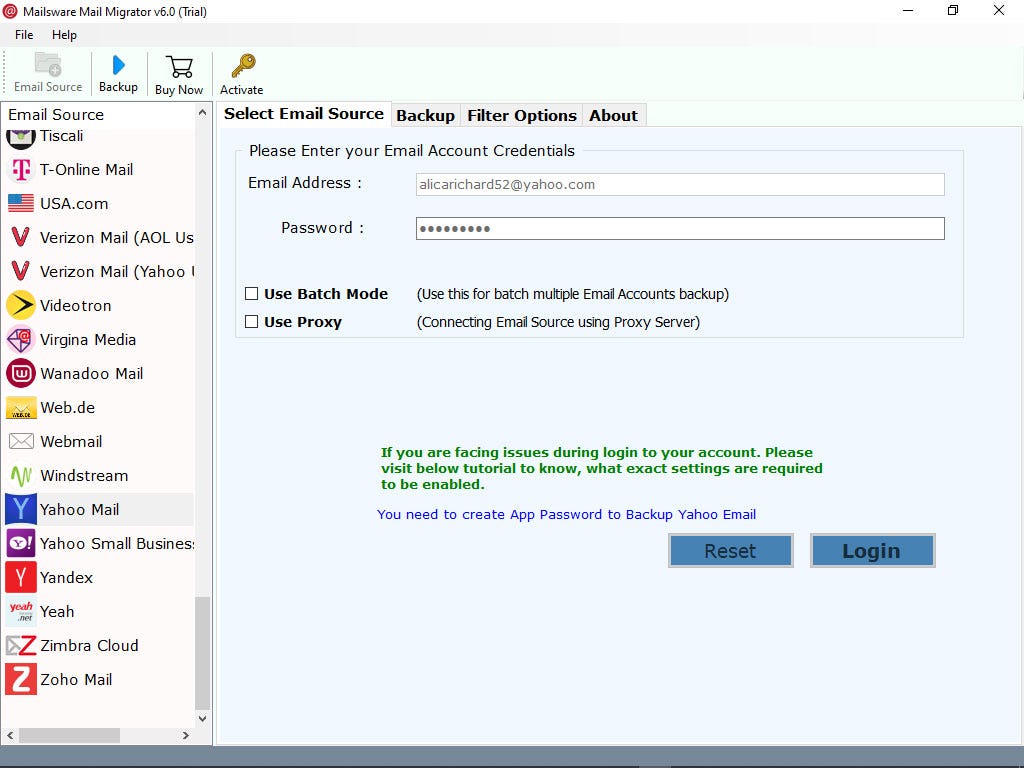
Task: Select 'T-Online Mail' text in source list
Action: (86, 170)
